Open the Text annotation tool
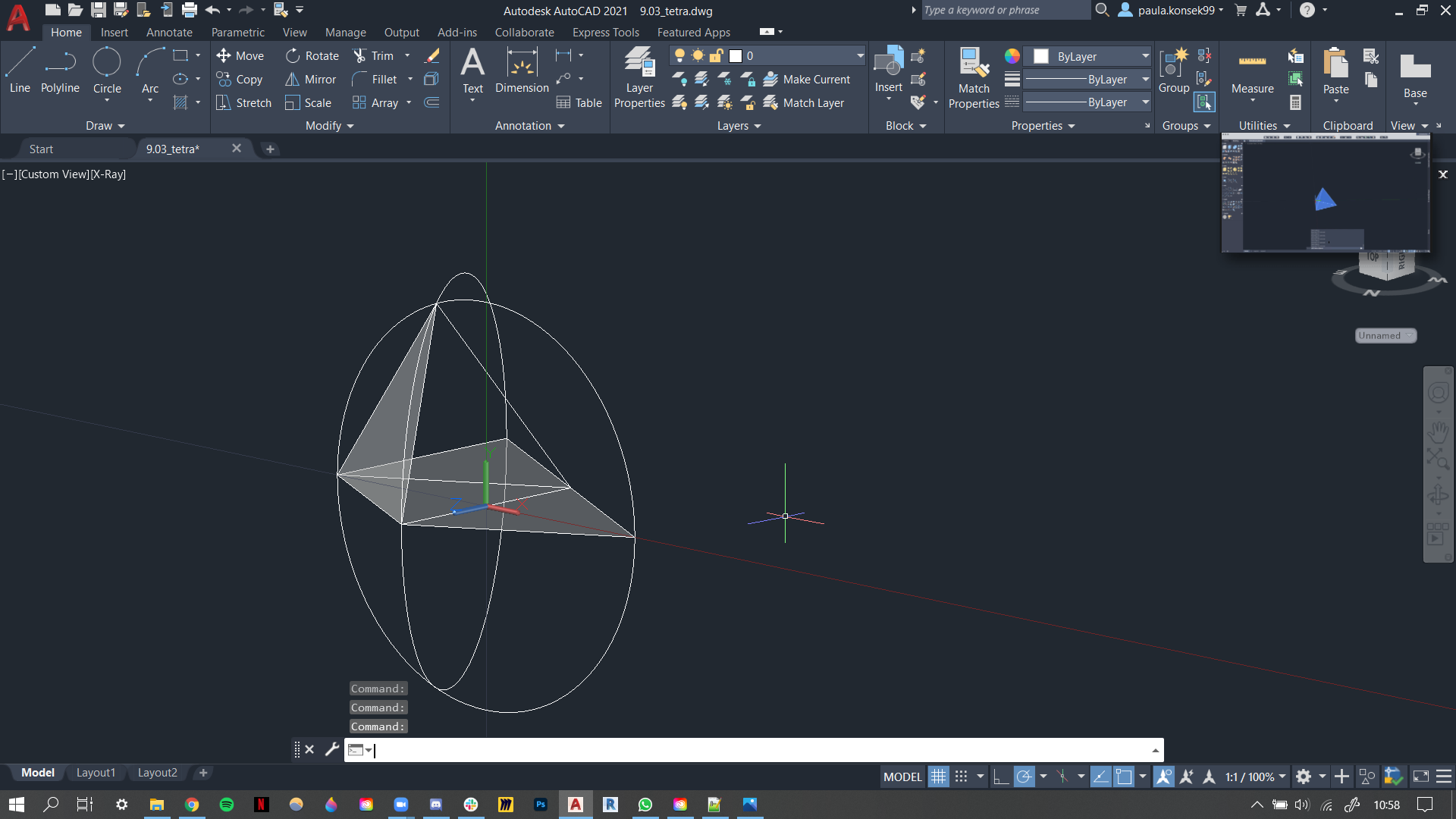The width and height of the screenshot is (1456, 819). [472, 70]
